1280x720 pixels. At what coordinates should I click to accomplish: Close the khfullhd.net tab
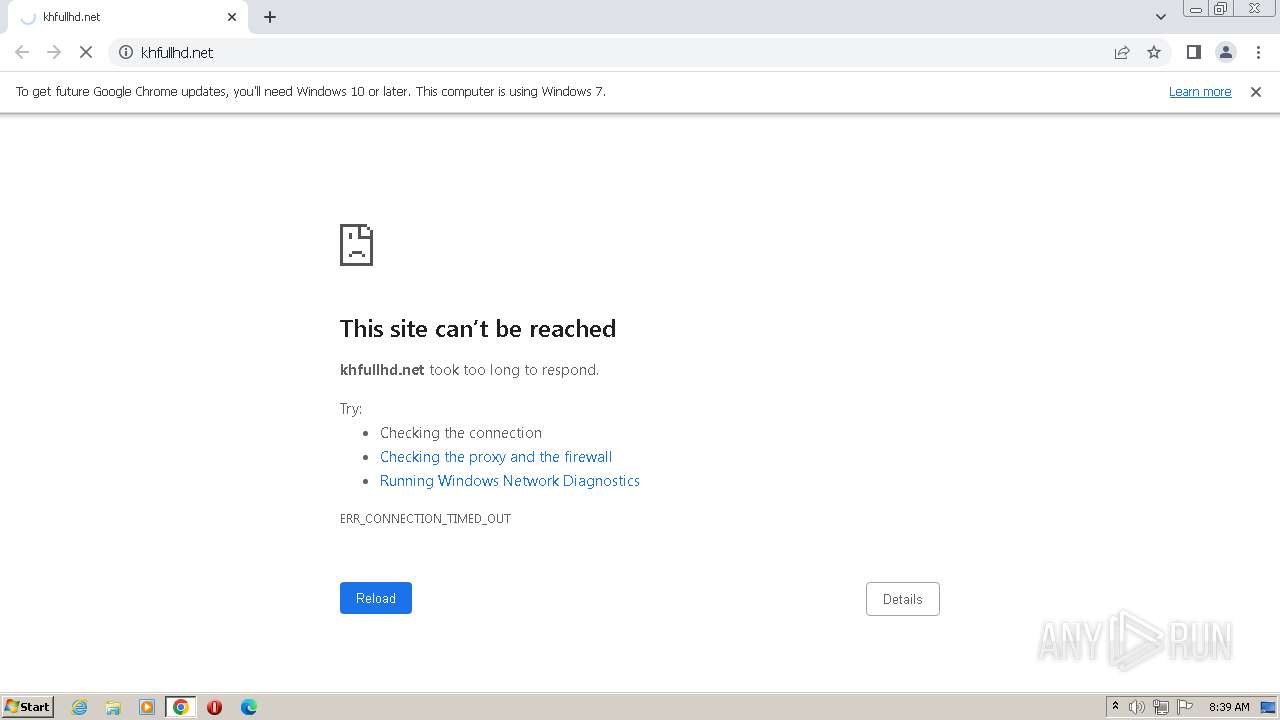pos(232,17)
